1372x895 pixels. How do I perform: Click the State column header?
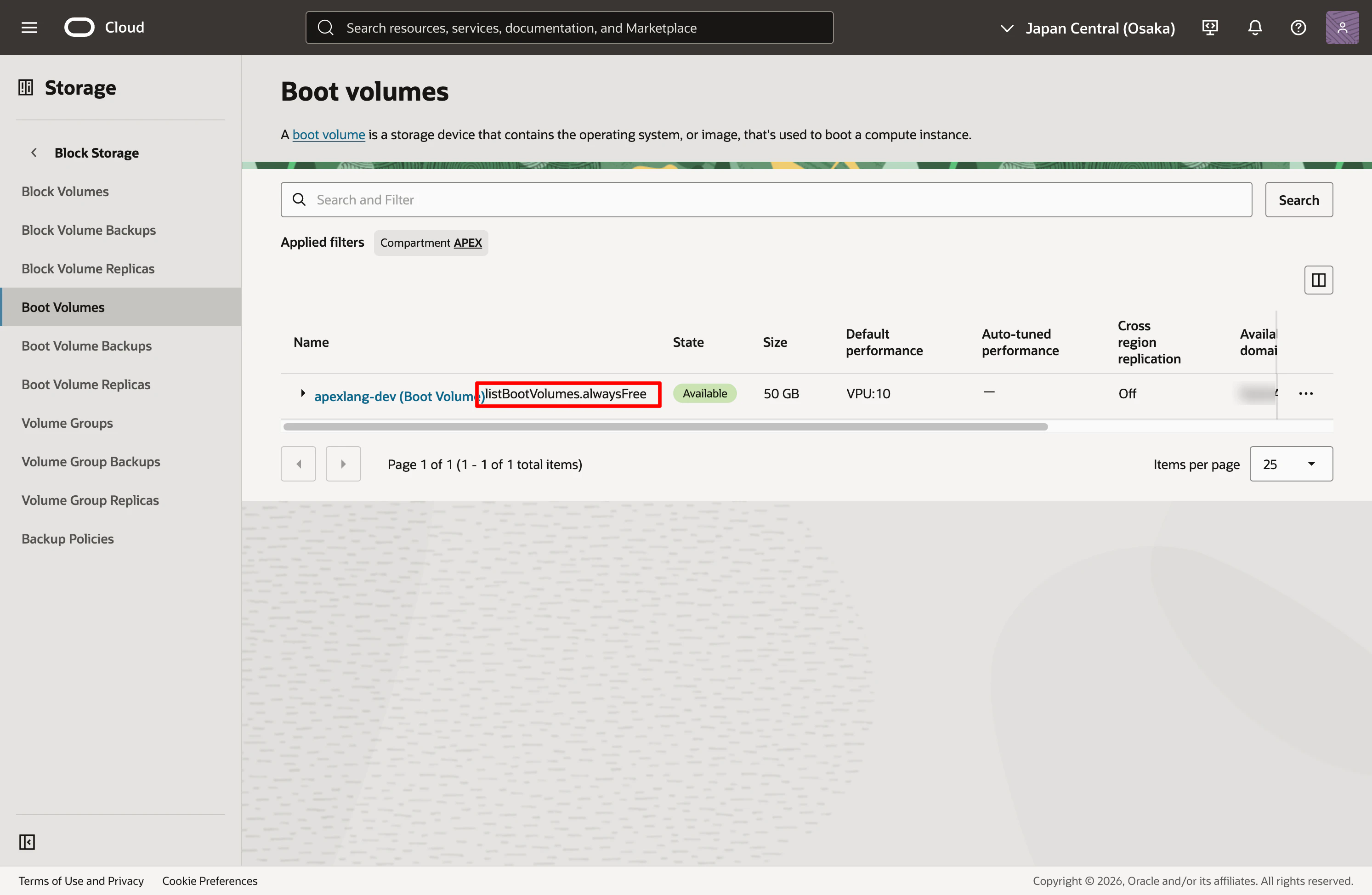688,342
